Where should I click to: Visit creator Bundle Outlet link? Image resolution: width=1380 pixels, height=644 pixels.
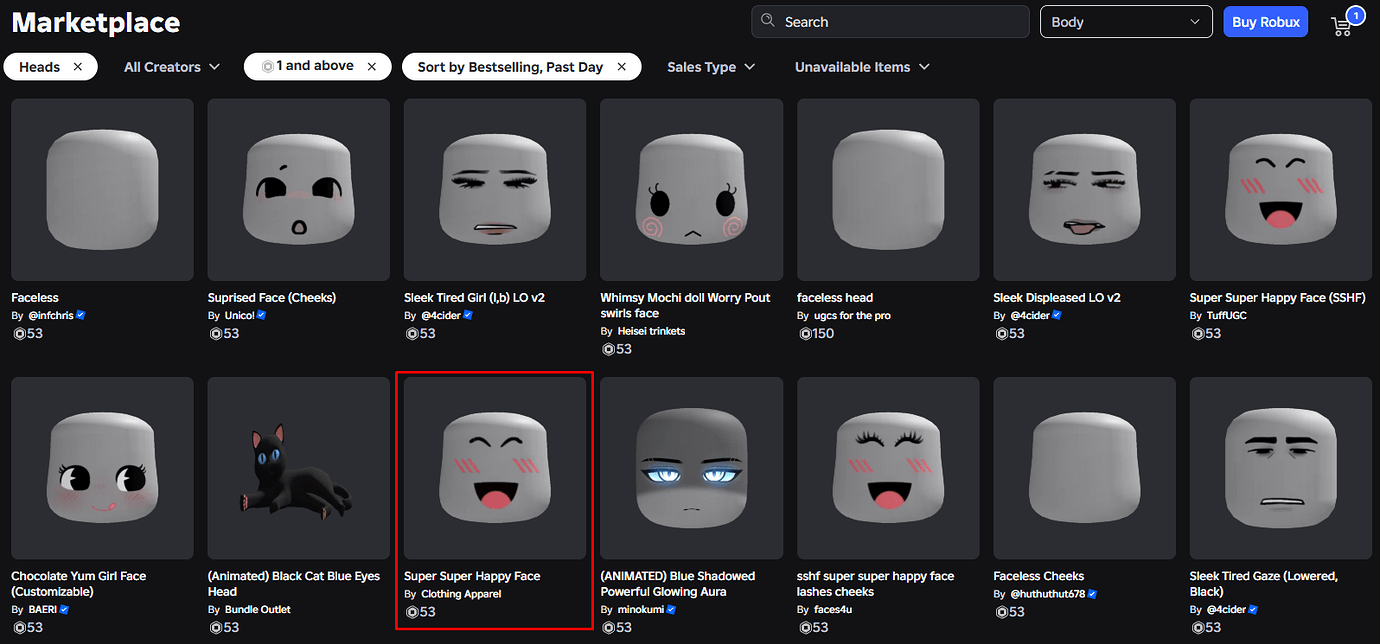pyautogui.click(x=258, y=609)
